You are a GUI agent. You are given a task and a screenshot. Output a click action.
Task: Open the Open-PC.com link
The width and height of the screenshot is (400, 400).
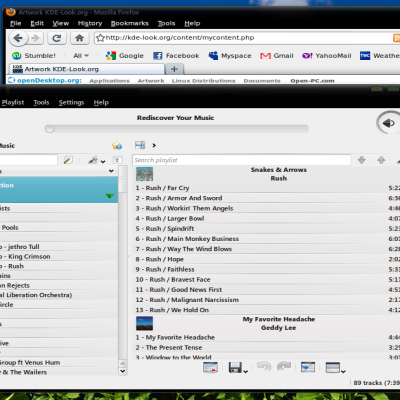click(312, 81)
